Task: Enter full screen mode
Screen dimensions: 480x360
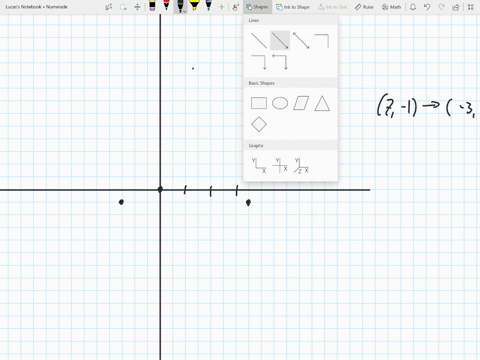Action: [x=471, y=7]
